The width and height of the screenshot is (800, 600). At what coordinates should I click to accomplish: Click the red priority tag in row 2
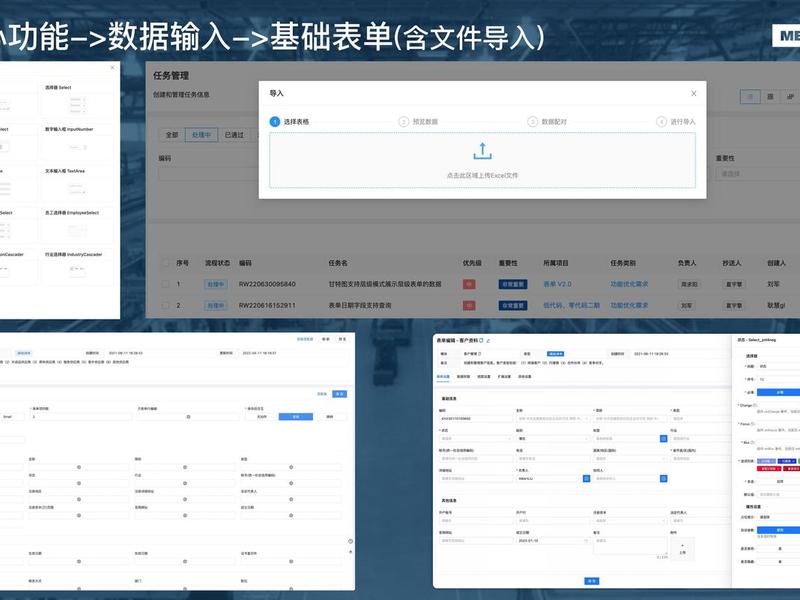click(469, 306)
